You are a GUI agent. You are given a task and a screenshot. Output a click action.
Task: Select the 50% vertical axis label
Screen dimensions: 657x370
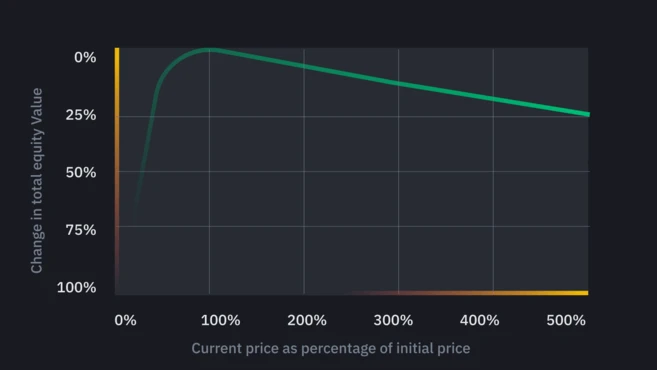tap(80, 172)
